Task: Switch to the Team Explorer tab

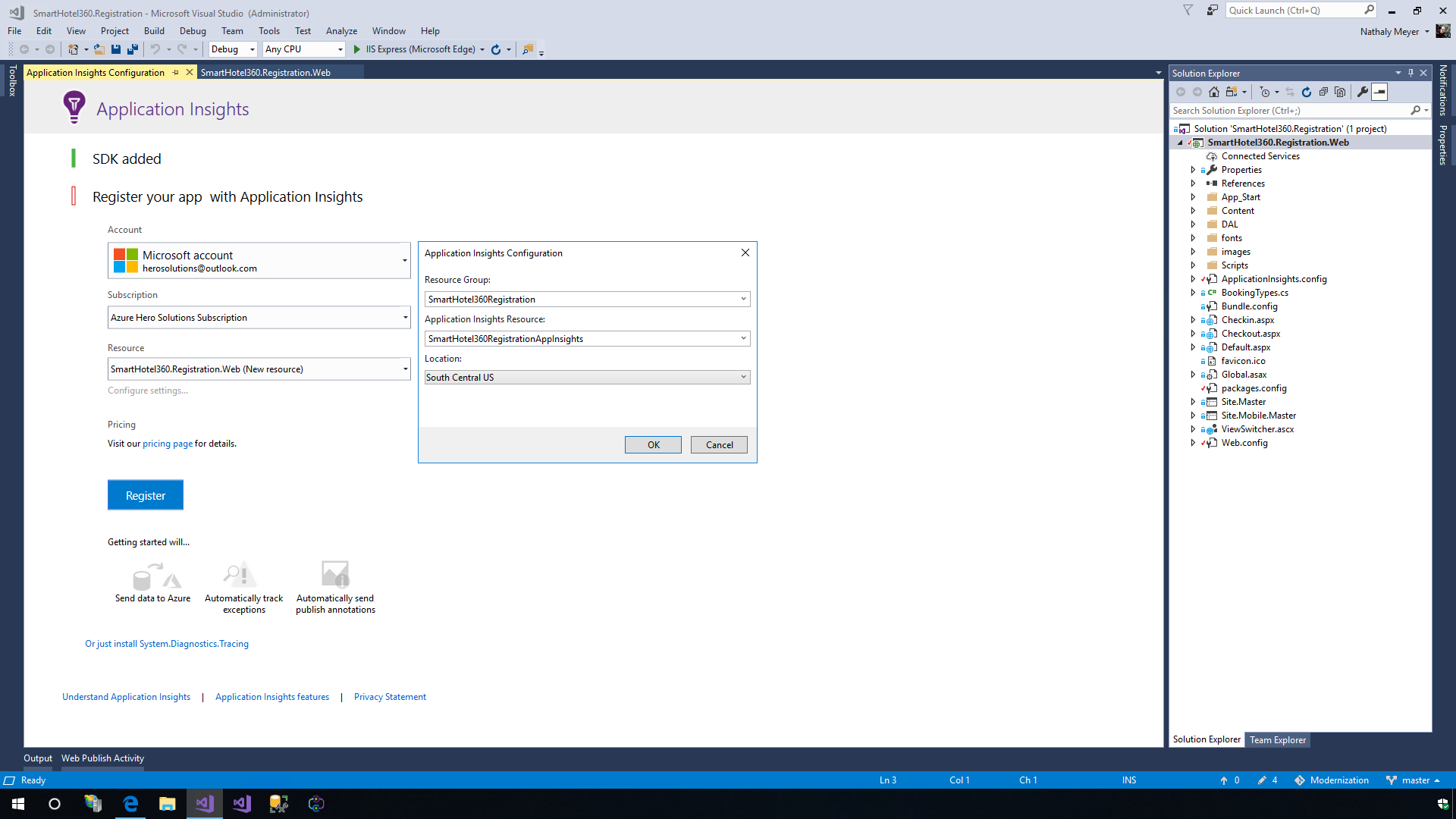Action: pyautogui.click(x=1277, y=739)
